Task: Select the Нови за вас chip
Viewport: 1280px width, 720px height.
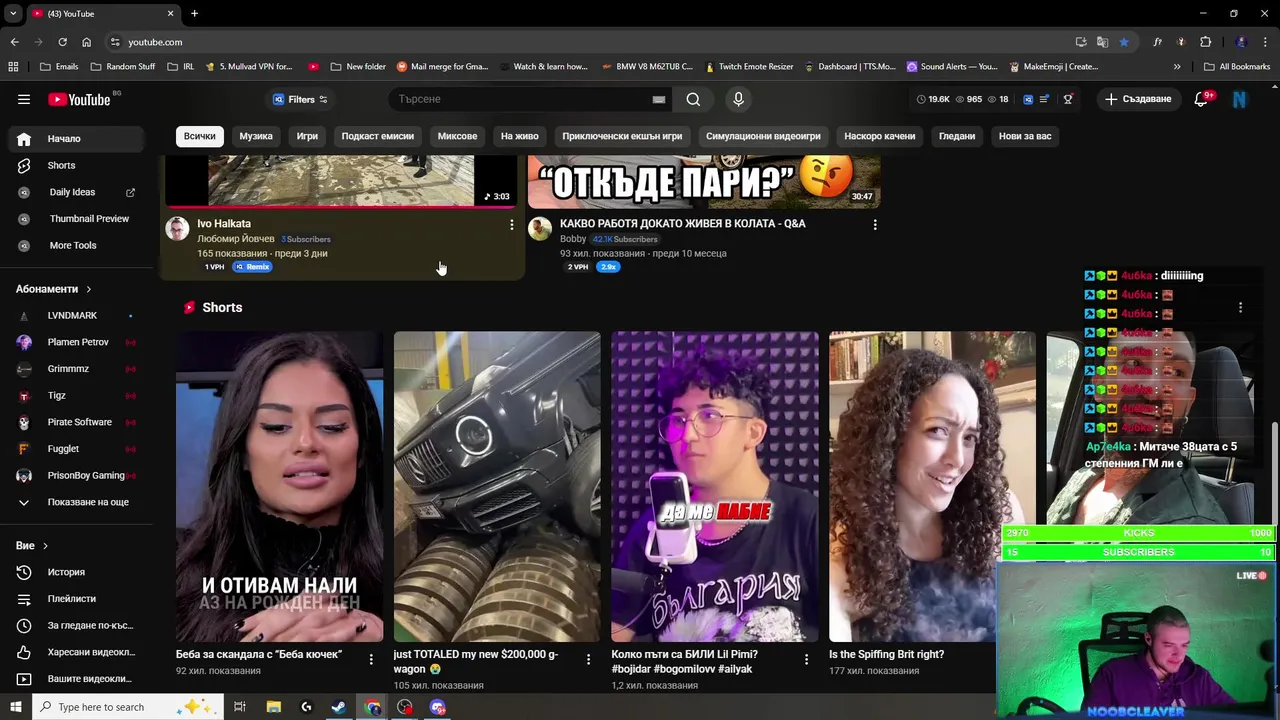Action: (1025, 136)
